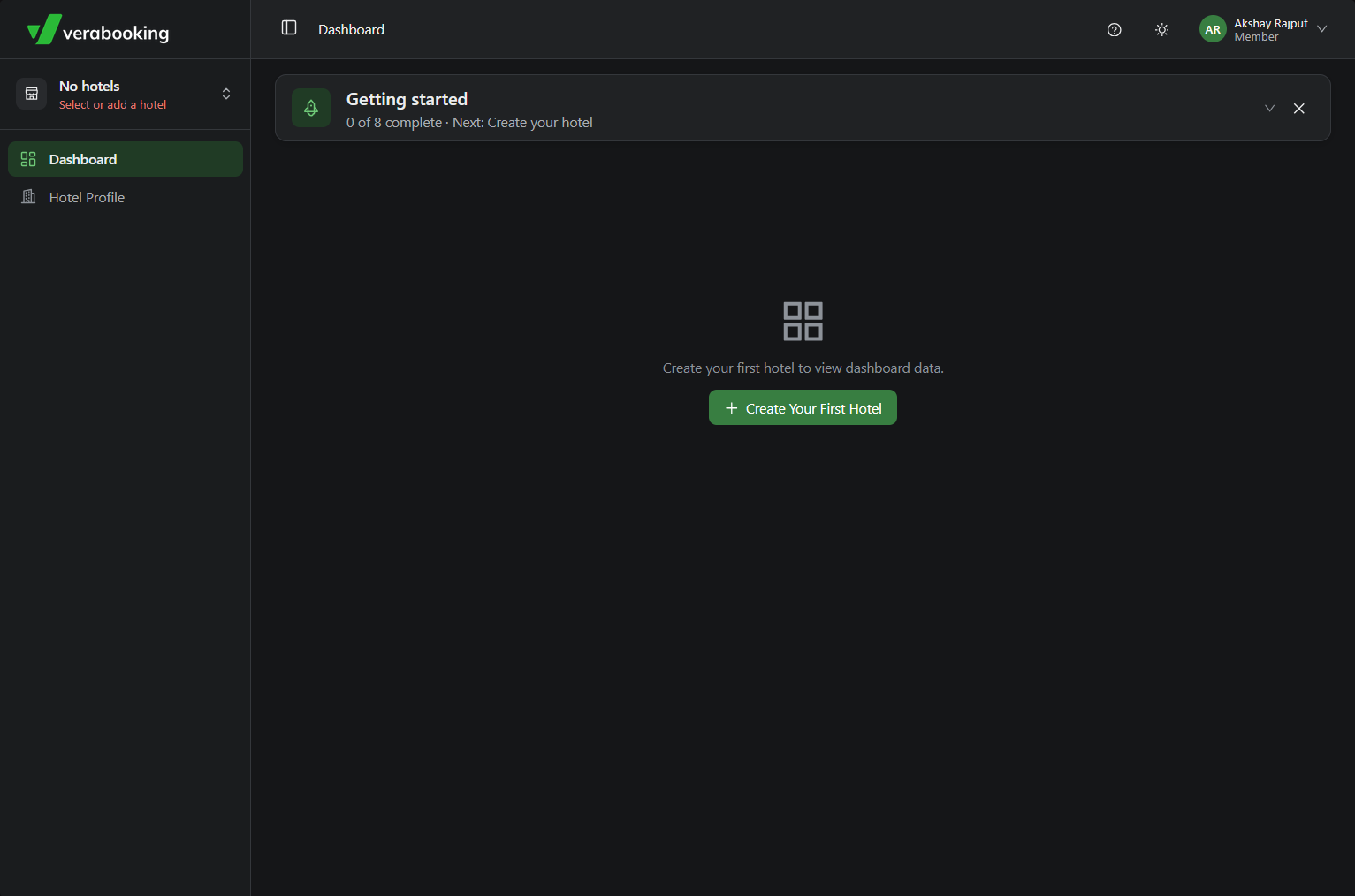Click the Hotel Profile building icon
Viewport: 1355px width, 896px height.
click(x=28, y=197)
